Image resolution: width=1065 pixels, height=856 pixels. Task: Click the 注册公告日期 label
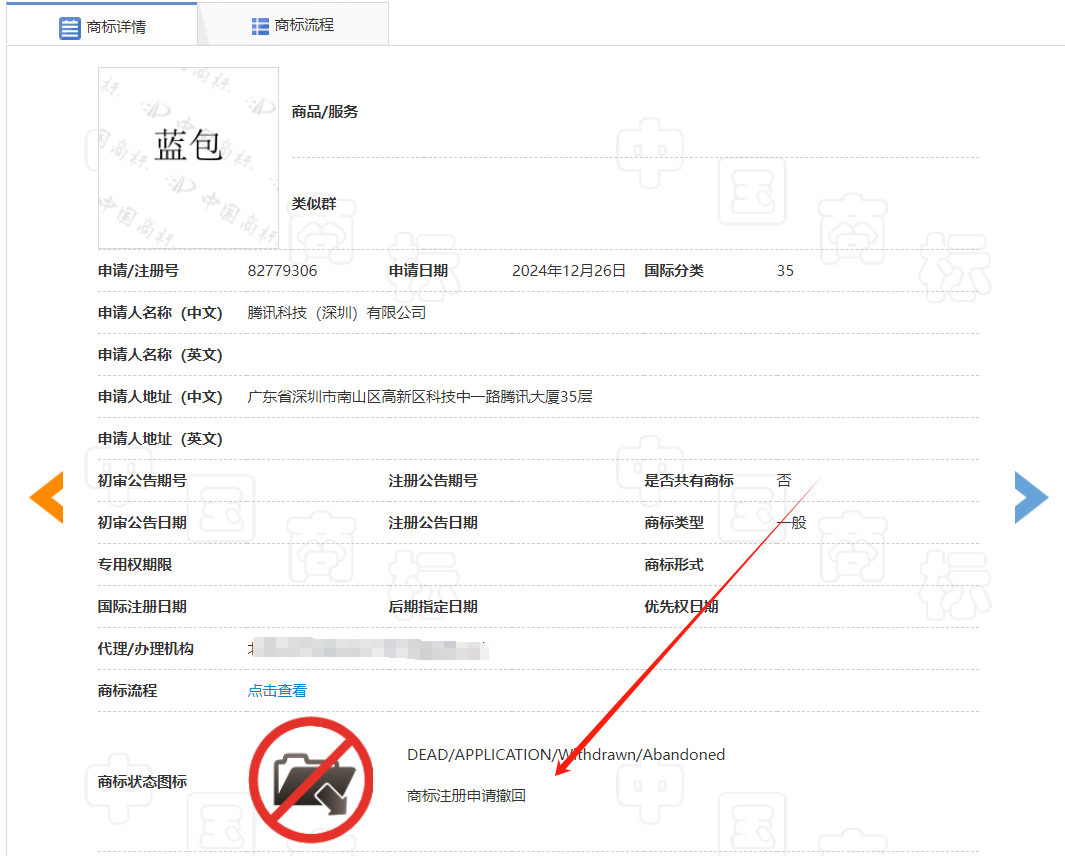tap(433, 523)
